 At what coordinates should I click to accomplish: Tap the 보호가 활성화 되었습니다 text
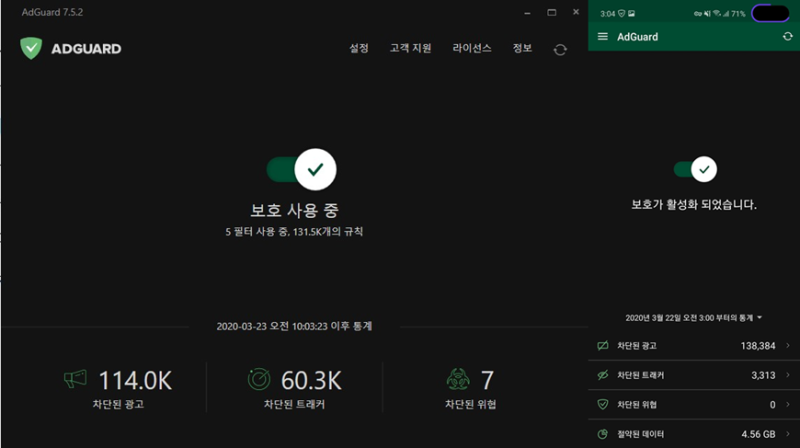(694, 205)
